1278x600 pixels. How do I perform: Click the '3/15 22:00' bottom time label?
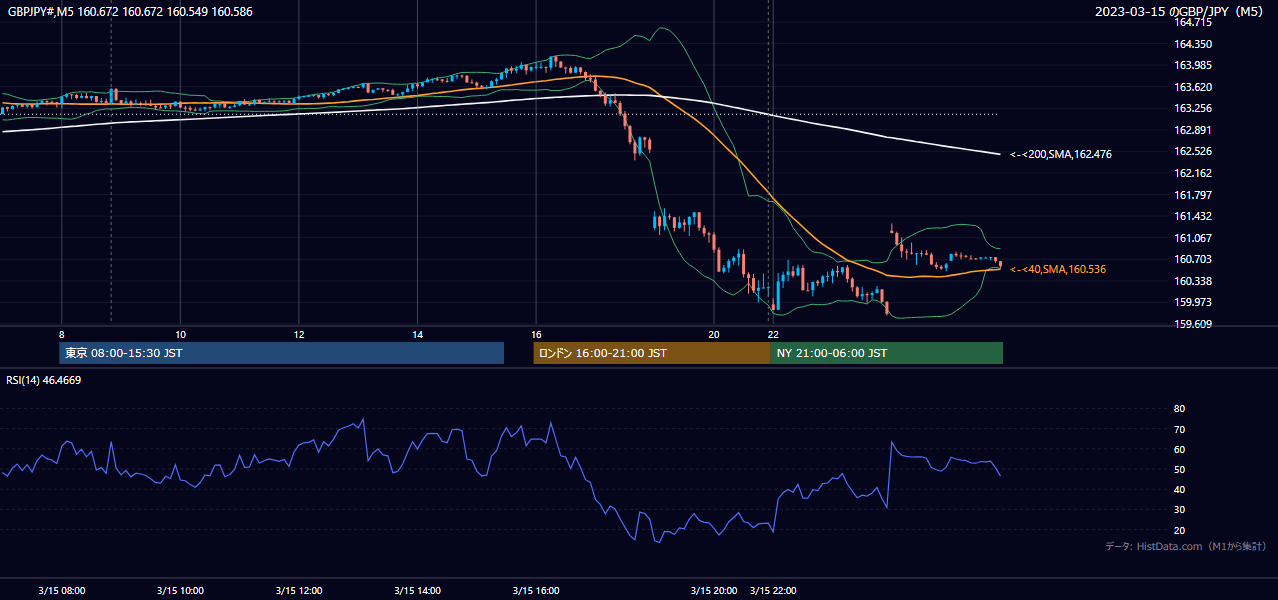(x=773, y=590)
